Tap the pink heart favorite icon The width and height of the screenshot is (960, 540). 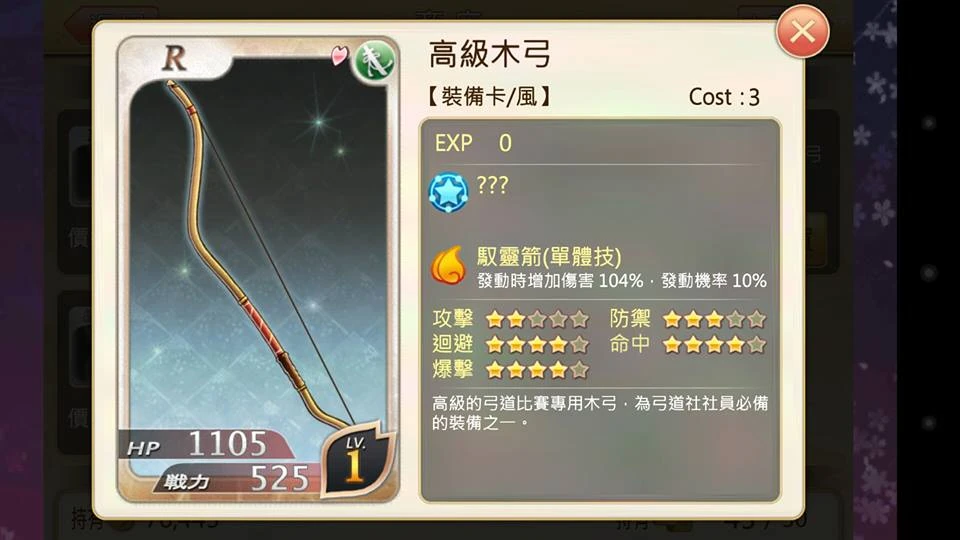click(x=339, y=55)
